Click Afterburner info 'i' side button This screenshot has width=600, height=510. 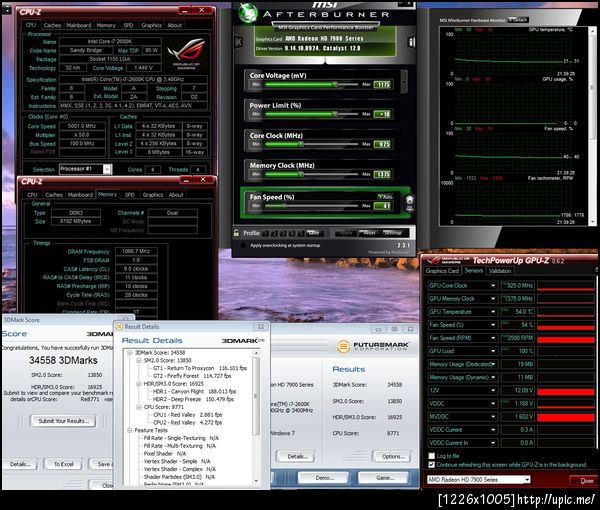412,42
